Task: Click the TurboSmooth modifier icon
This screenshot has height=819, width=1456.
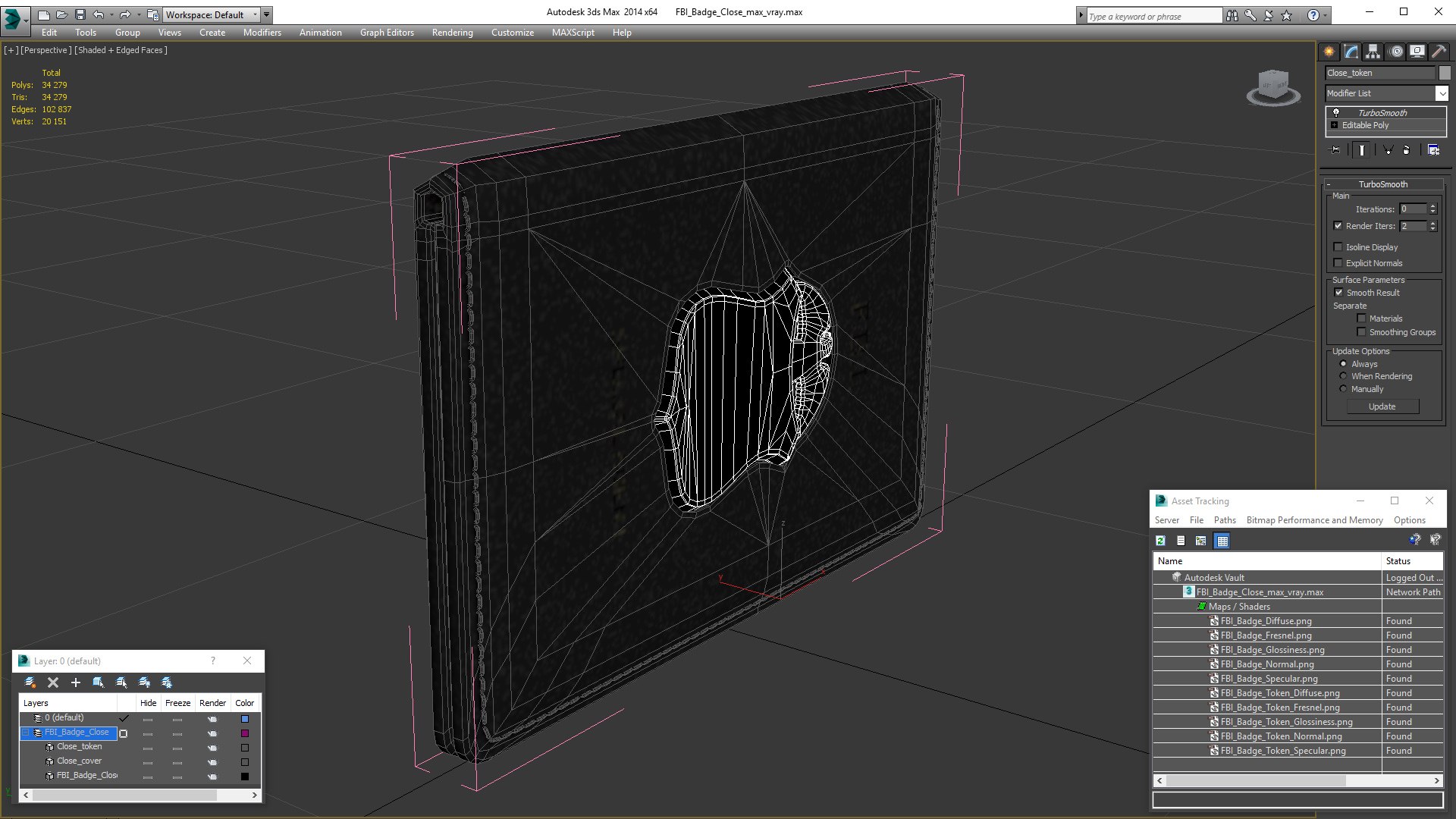Action: pyautogui.click(x=1335, y=112)
